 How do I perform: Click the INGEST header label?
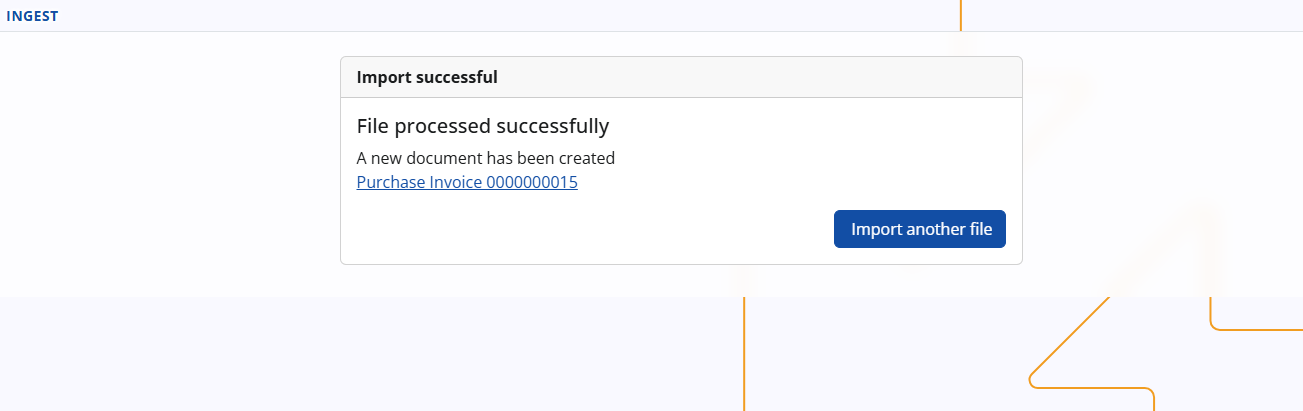(x=32, y=15)
